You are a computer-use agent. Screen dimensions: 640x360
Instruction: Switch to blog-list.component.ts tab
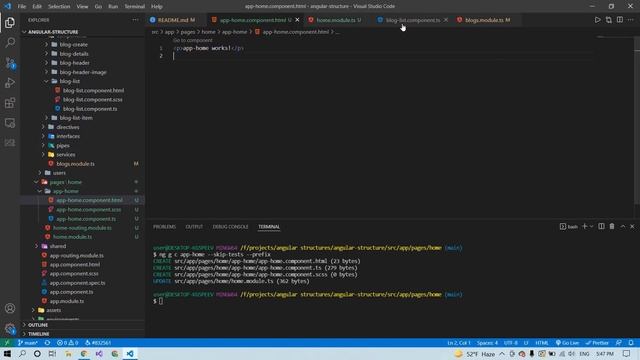point(412,20)
